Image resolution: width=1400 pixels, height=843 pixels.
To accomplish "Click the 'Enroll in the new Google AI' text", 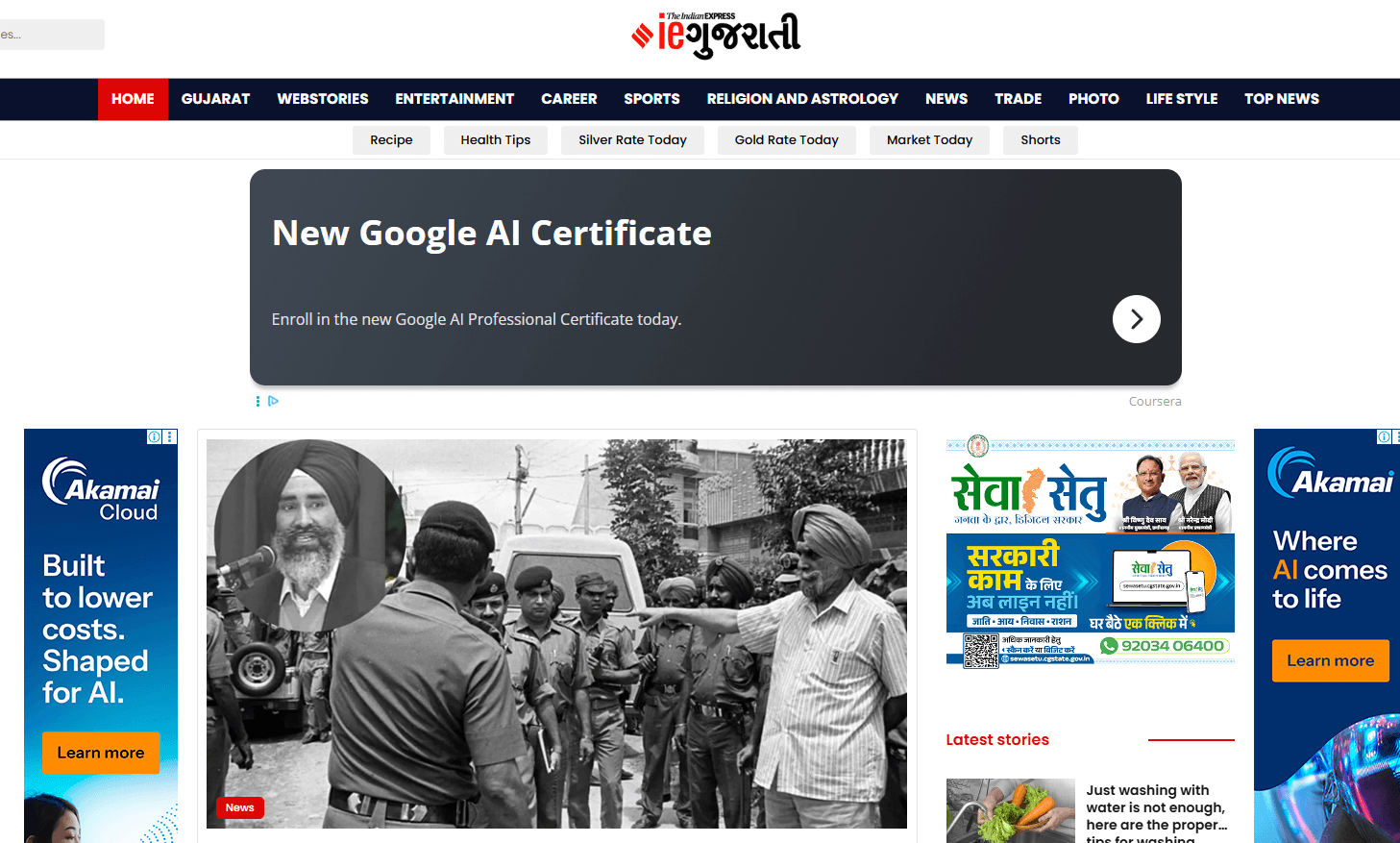I will pos(477,319).
